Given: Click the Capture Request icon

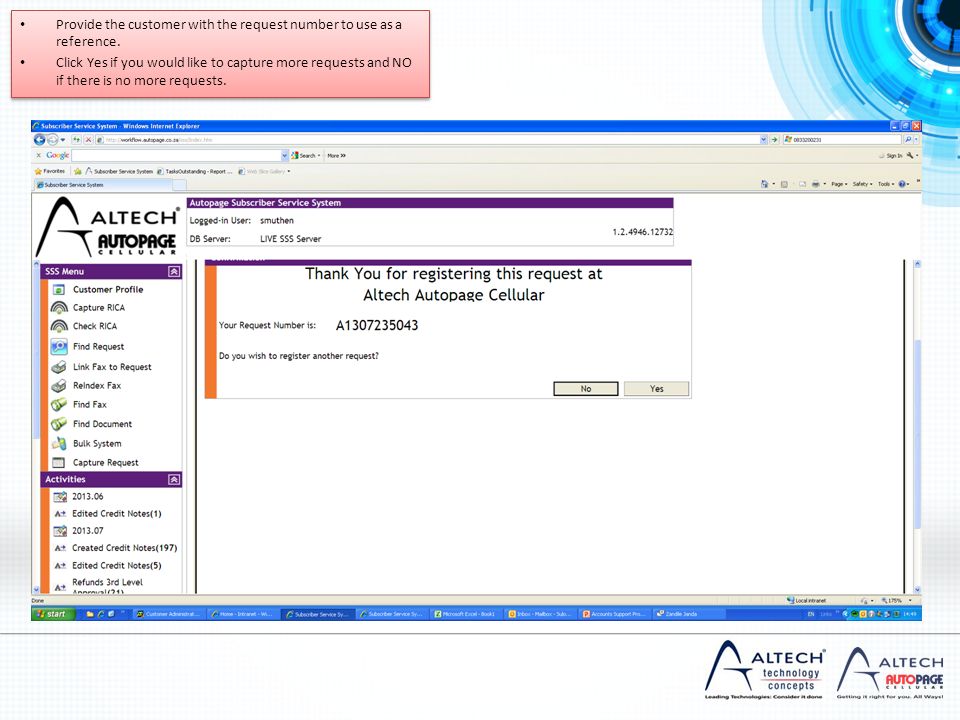Looking at the screenshot, I should click(59, 463).
